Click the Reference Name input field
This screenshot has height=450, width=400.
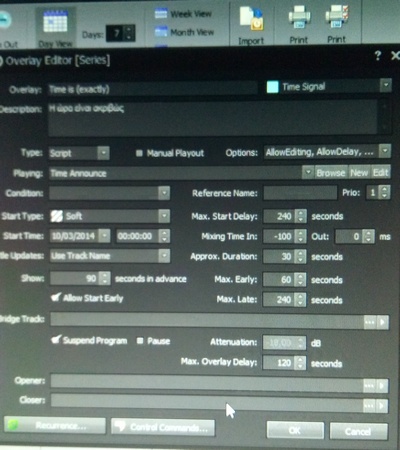click(300, 193)
